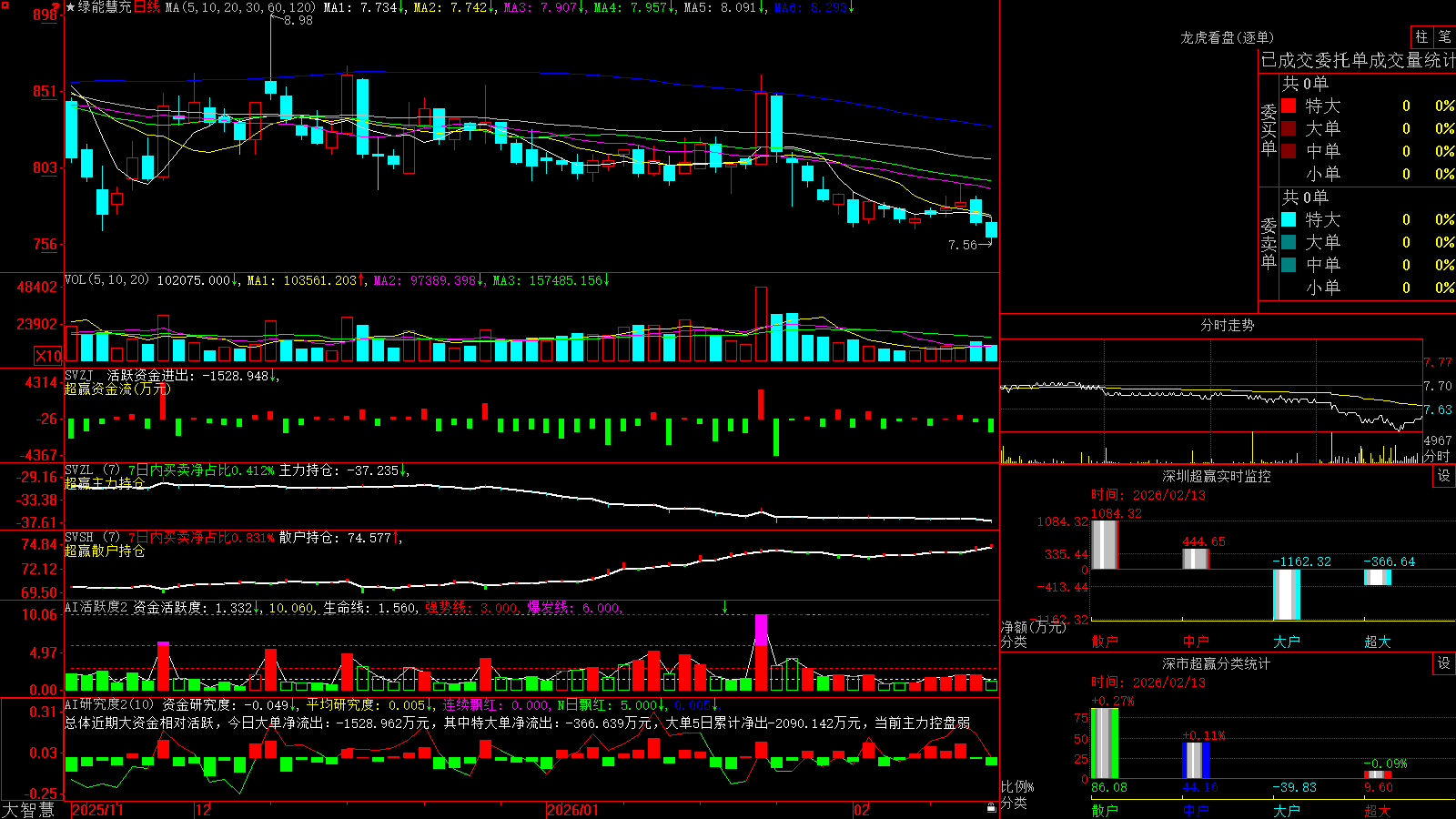The width and height of the screenshot is (1456, 819).
Task: Click the teal 中单 sell-order swatch
Action: point(1289,265)
